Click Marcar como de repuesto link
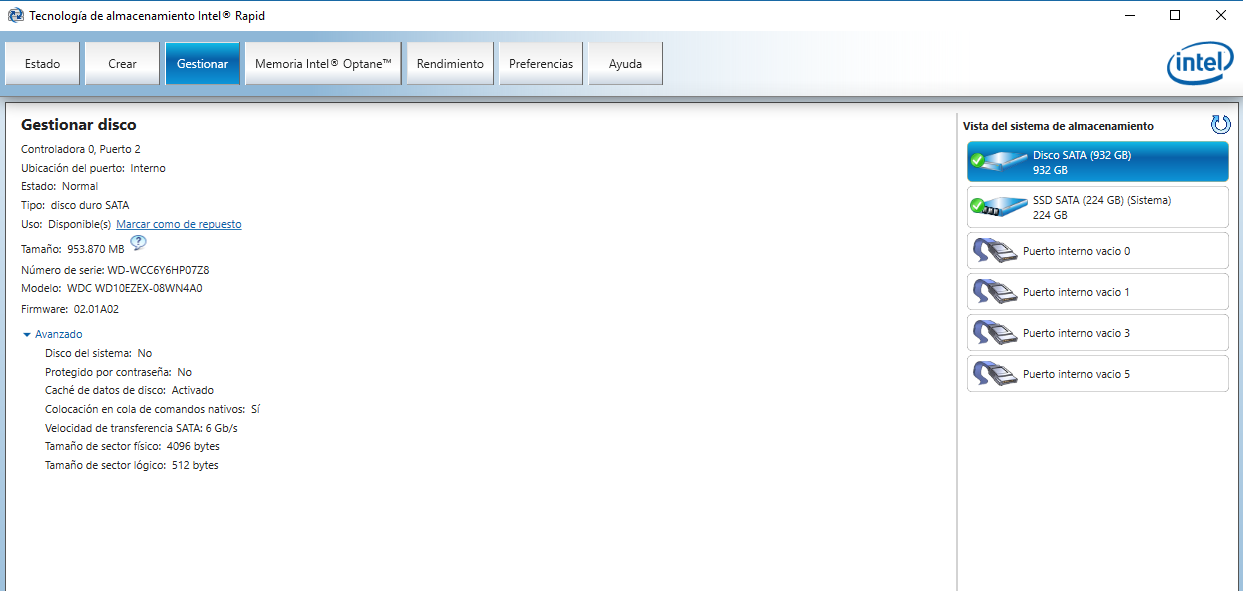Image resolution: width=1243 pixels, height=591 pixels. (x=179, y=224)
